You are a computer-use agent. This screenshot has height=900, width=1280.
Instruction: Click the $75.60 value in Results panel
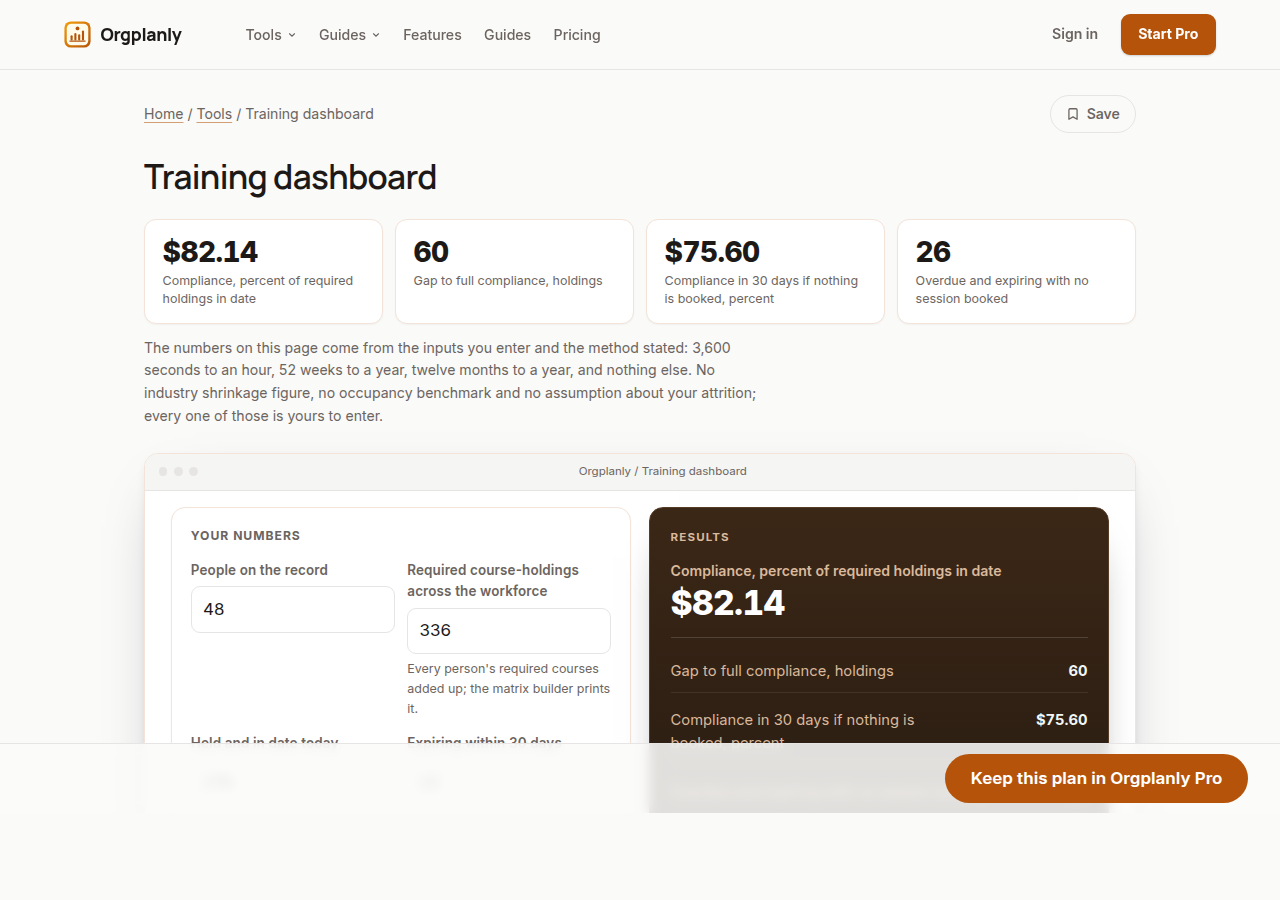pos(1062,720)
